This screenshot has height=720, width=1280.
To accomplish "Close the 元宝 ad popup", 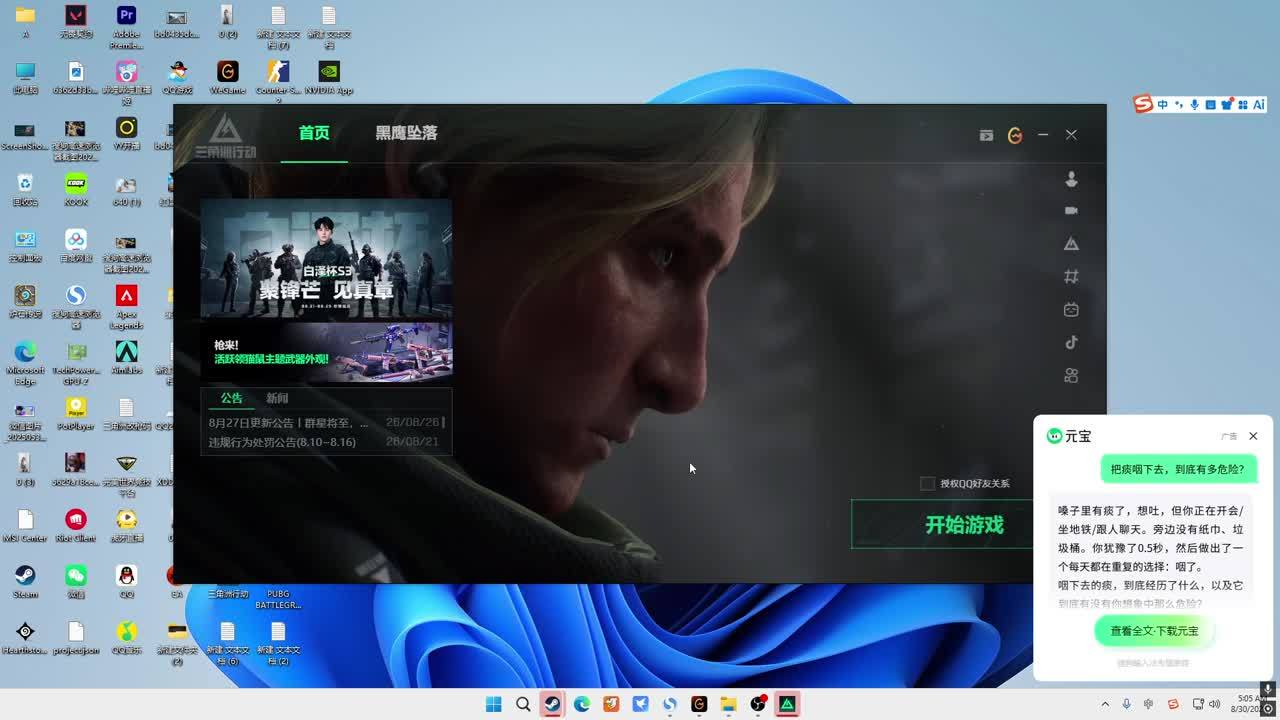I will (1253, 436).
